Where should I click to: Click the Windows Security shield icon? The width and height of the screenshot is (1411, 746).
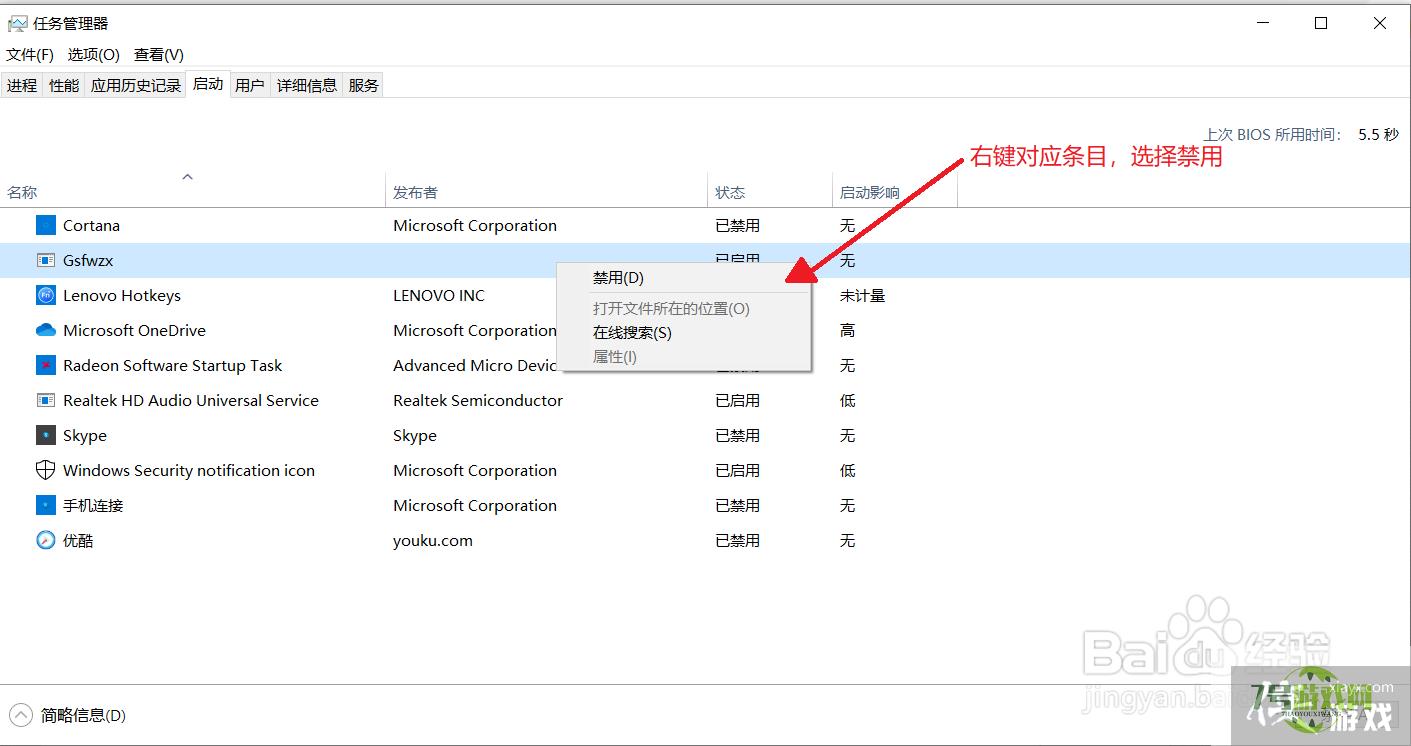point(45,470)
